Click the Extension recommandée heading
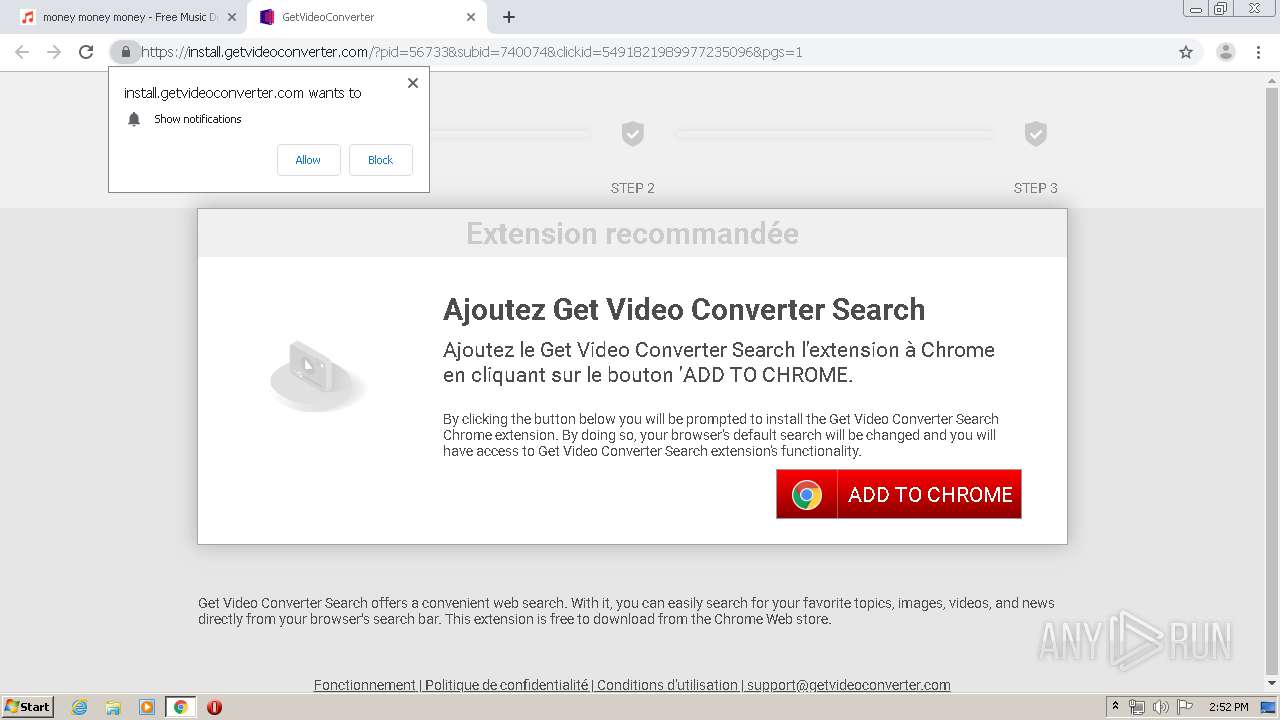 632,233
